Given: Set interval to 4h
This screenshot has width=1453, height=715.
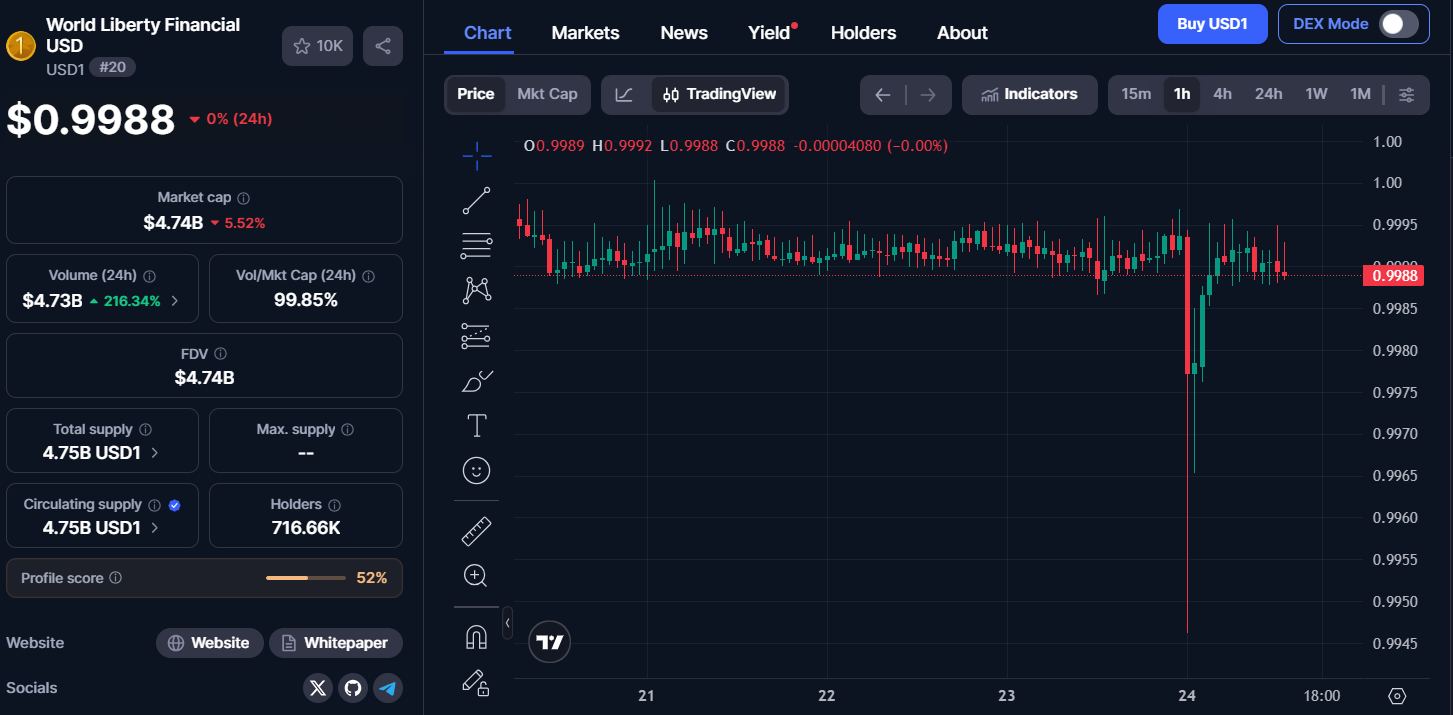Looking at the screenshot, I should pos(1222,94).
